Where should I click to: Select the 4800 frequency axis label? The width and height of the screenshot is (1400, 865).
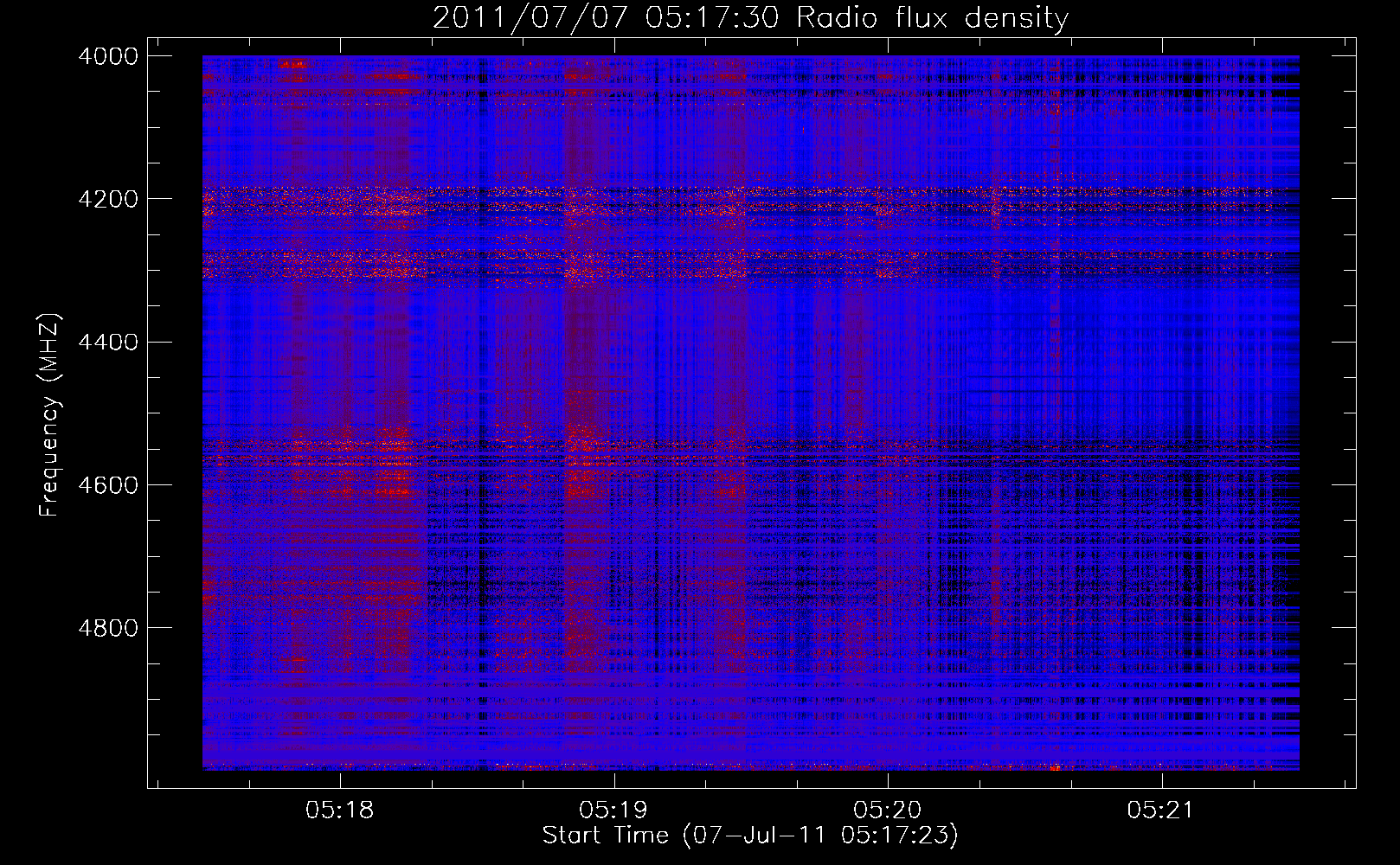coord(108,628)
